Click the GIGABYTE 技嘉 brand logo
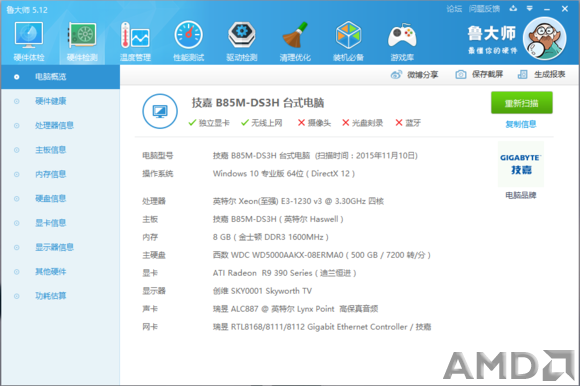Image resolution: width=580 pixels, height=386 pixels. point(521,164)
